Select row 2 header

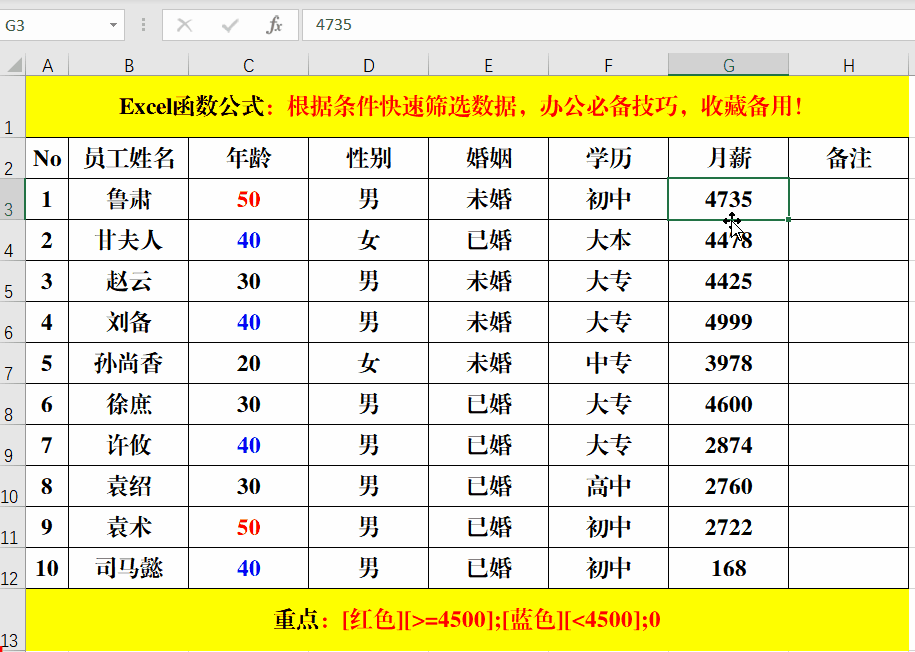click(12, 158)
